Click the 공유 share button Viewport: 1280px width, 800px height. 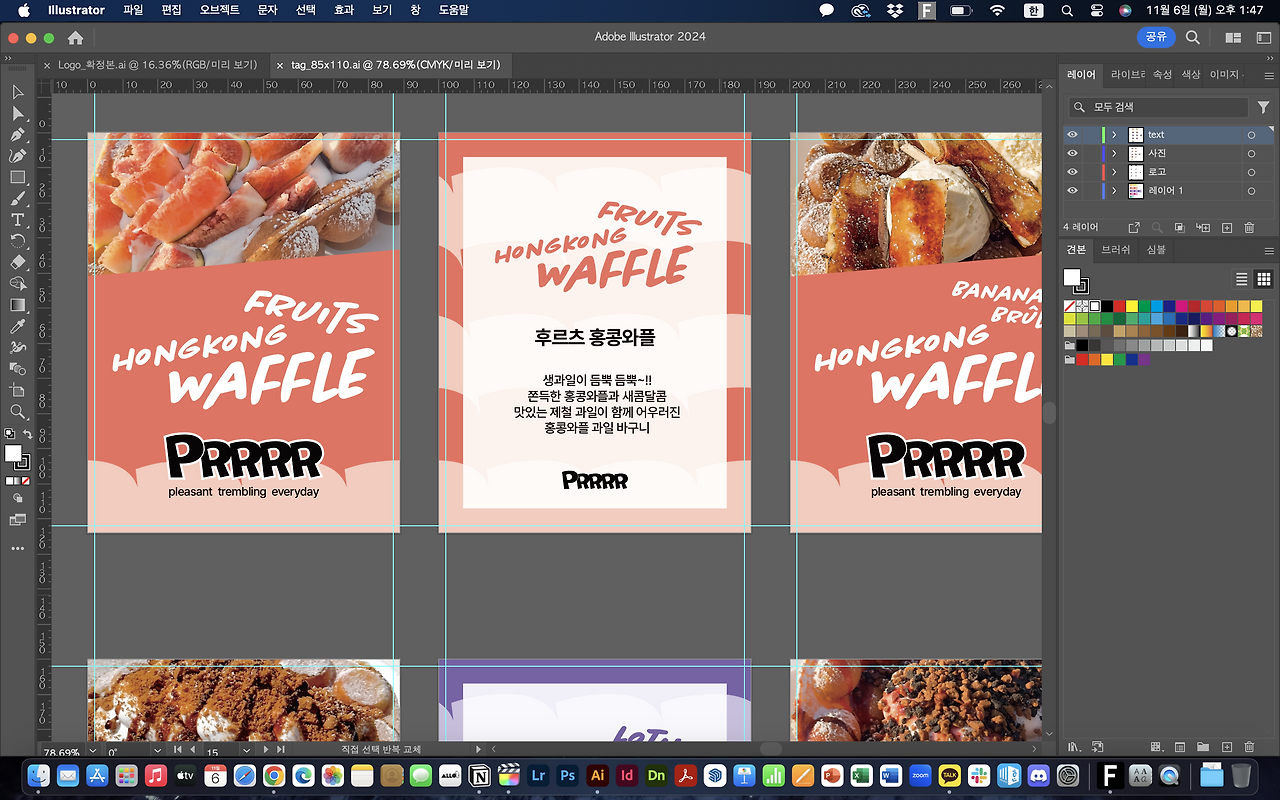[x=1156, y=37]
